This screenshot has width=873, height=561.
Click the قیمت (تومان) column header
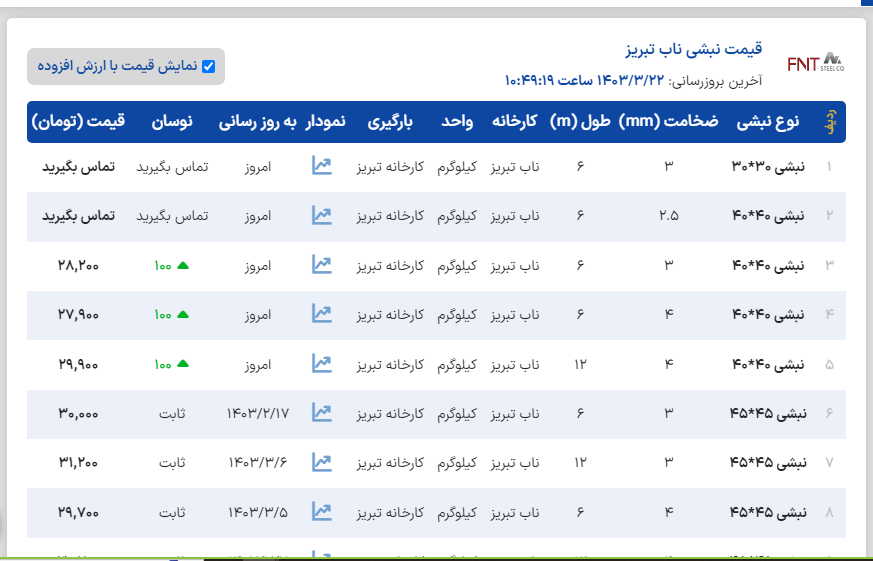[x=78, y=122]
